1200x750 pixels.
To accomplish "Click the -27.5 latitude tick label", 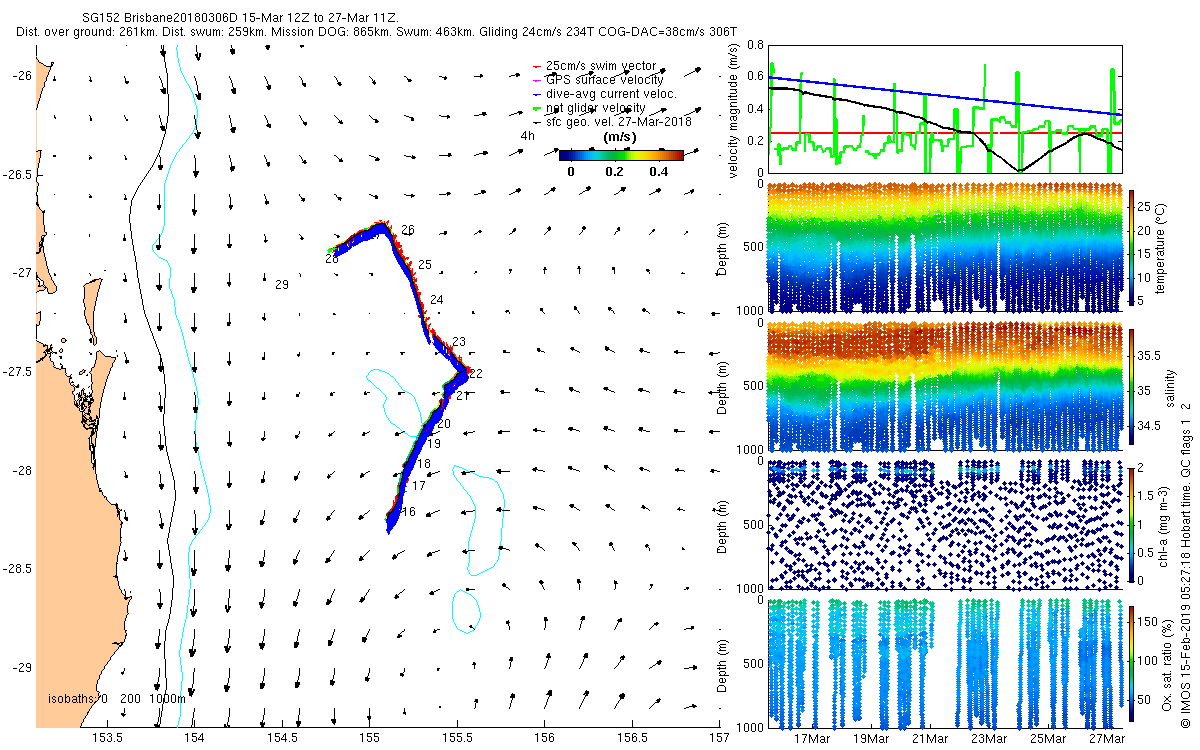I will [17, 372].
